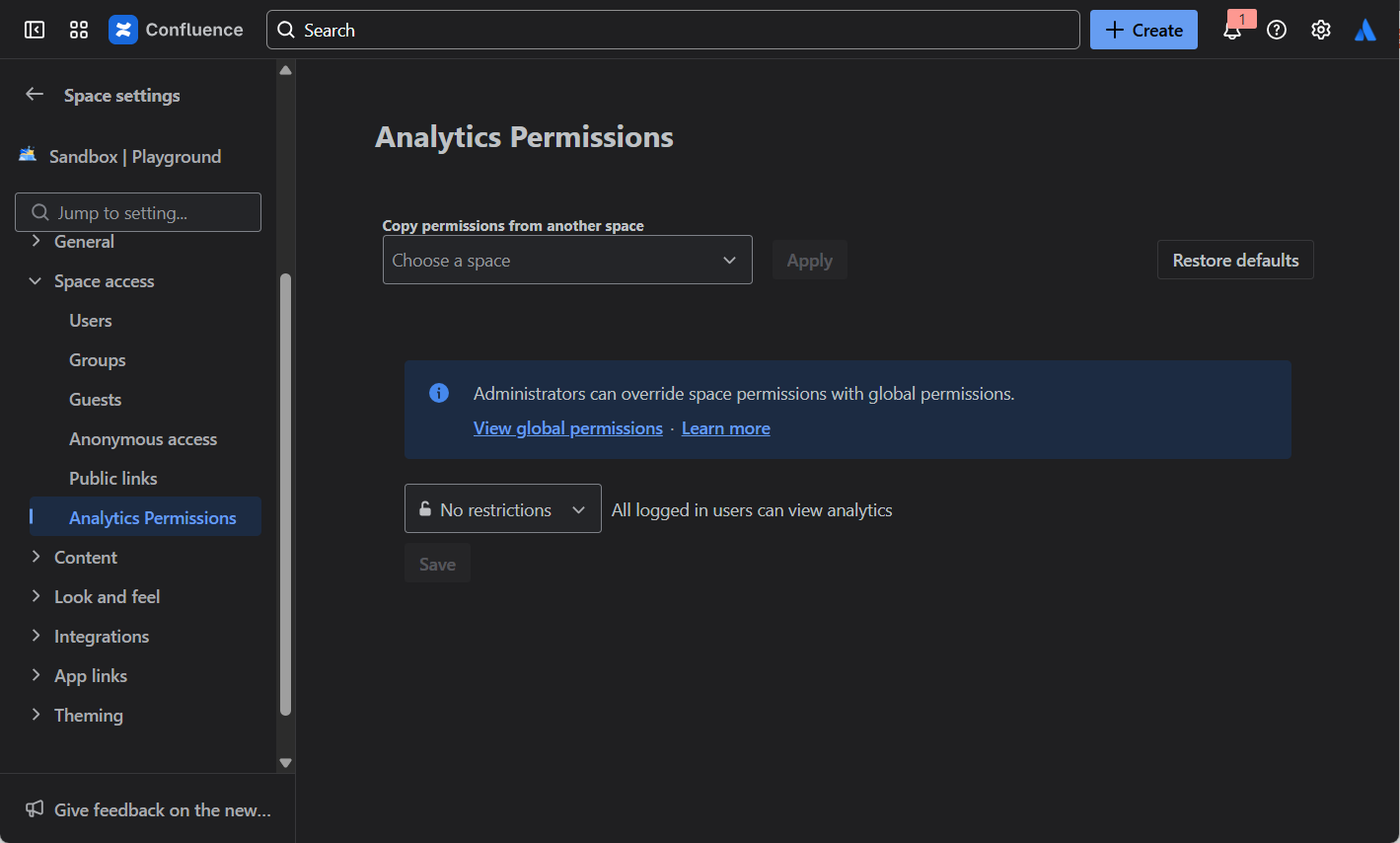
Task: Open the Choose a space dropdown
Action: point(567,260)
